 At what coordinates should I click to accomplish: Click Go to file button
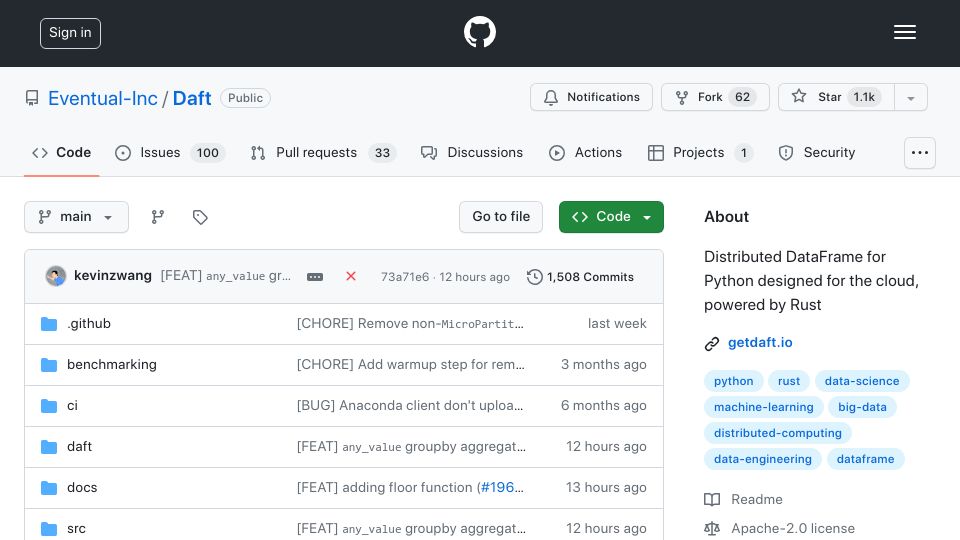[x=501, y=217]
